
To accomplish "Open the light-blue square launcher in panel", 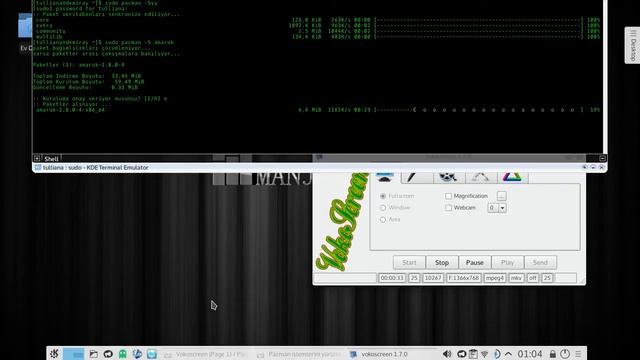I will [152, 354].
